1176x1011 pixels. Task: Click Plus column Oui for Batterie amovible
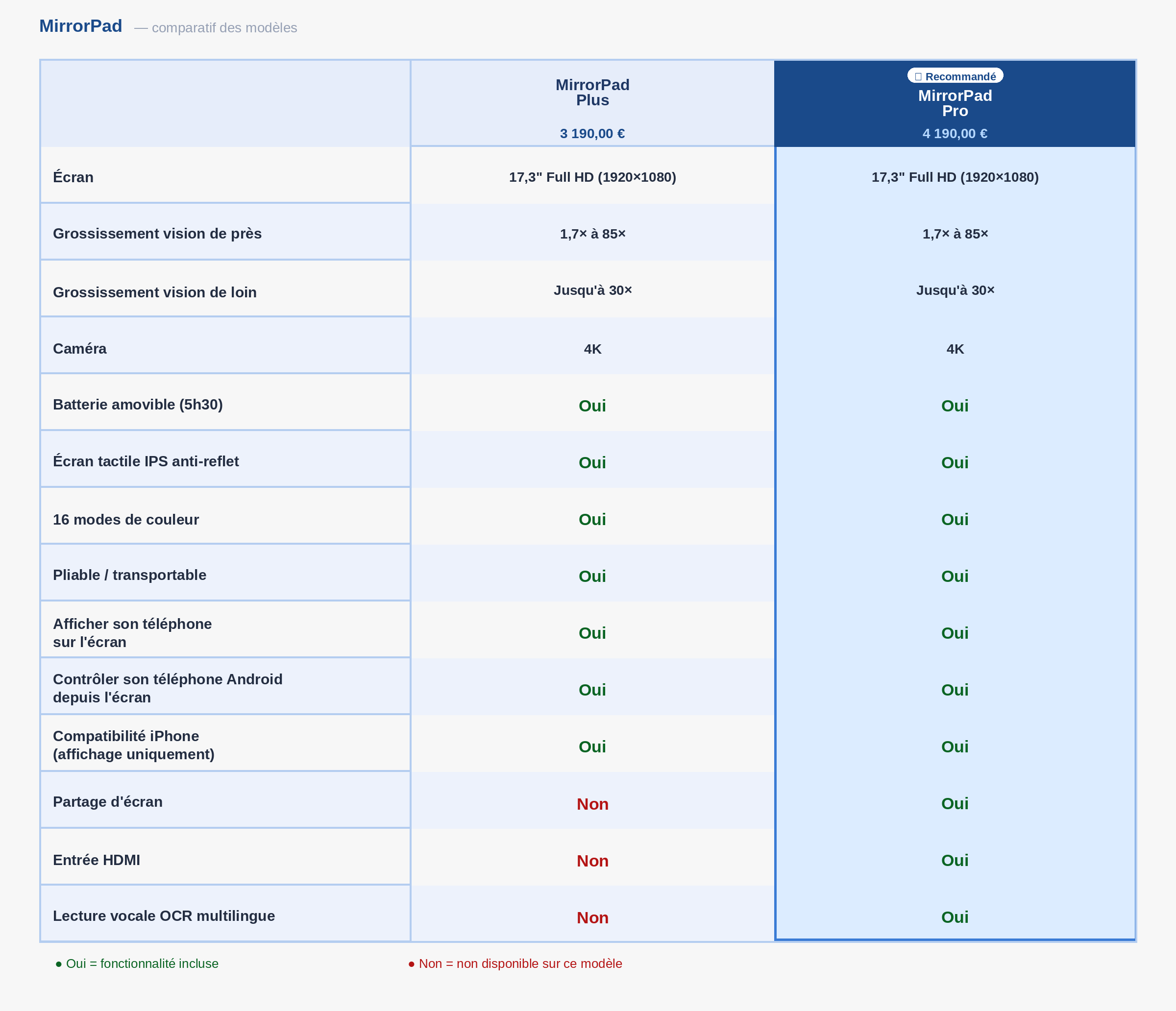[592, 406]
